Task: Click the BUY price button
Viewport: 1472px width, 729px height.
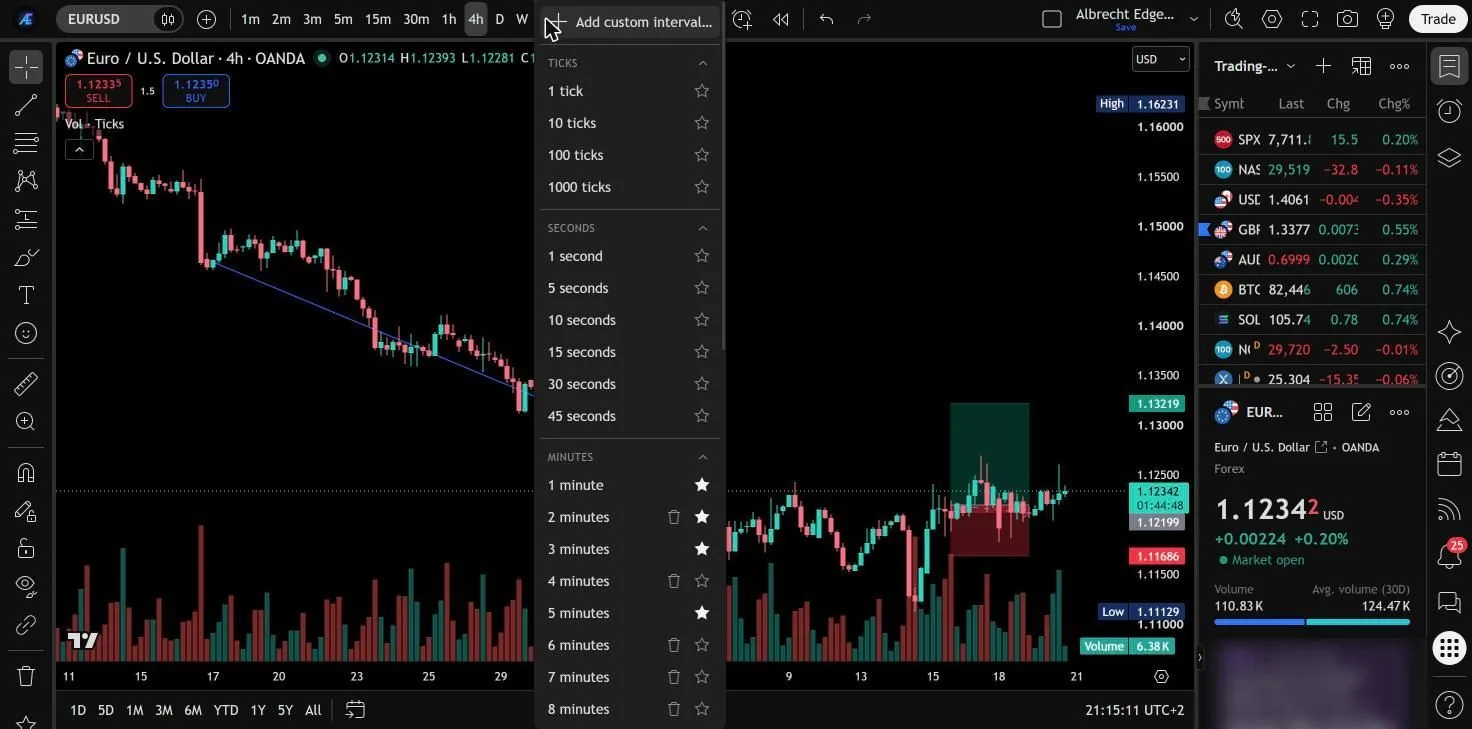Action: coord(196,91)
